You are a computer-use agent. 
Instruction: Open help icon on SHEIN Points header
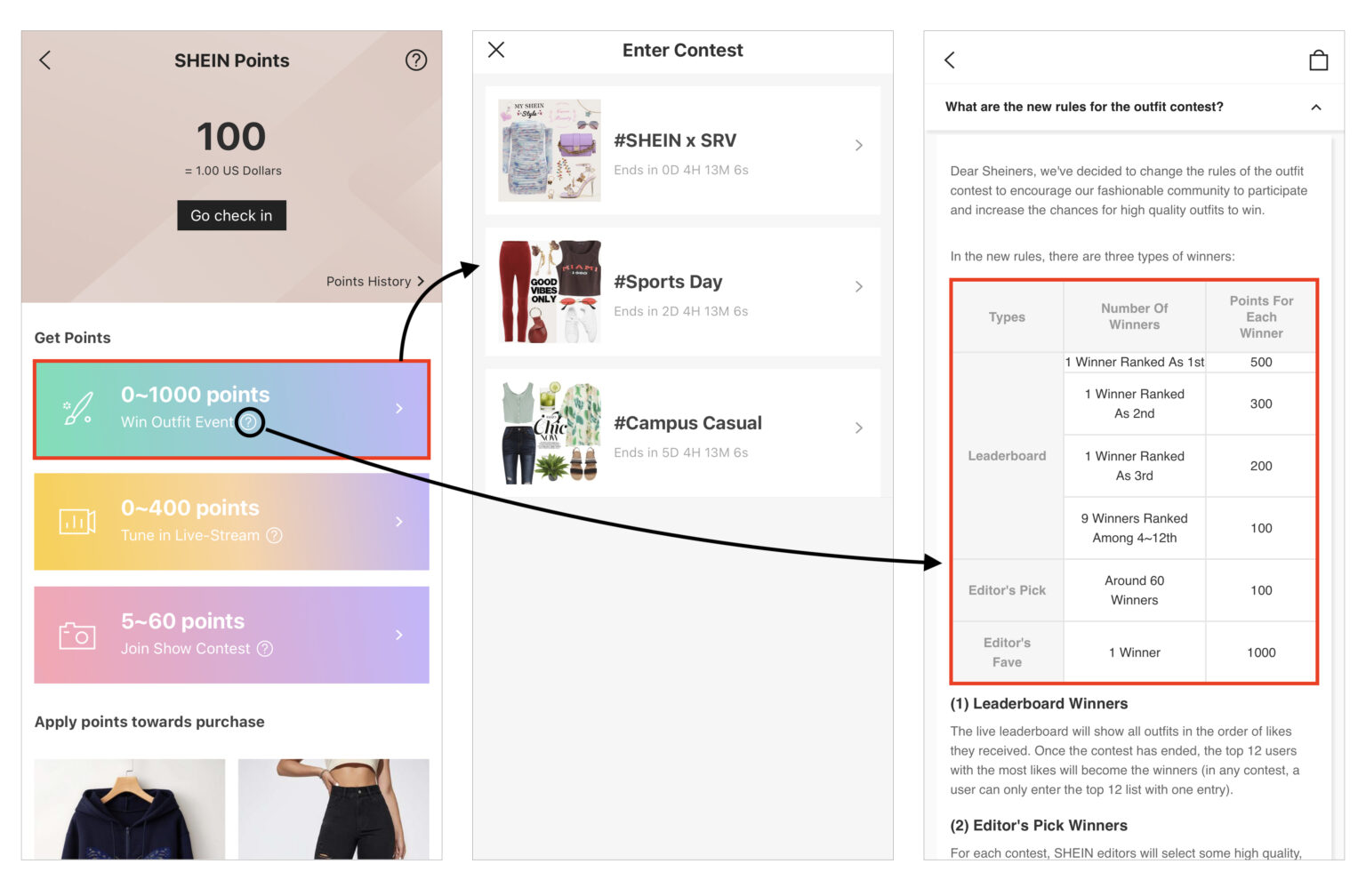point(415,60)
